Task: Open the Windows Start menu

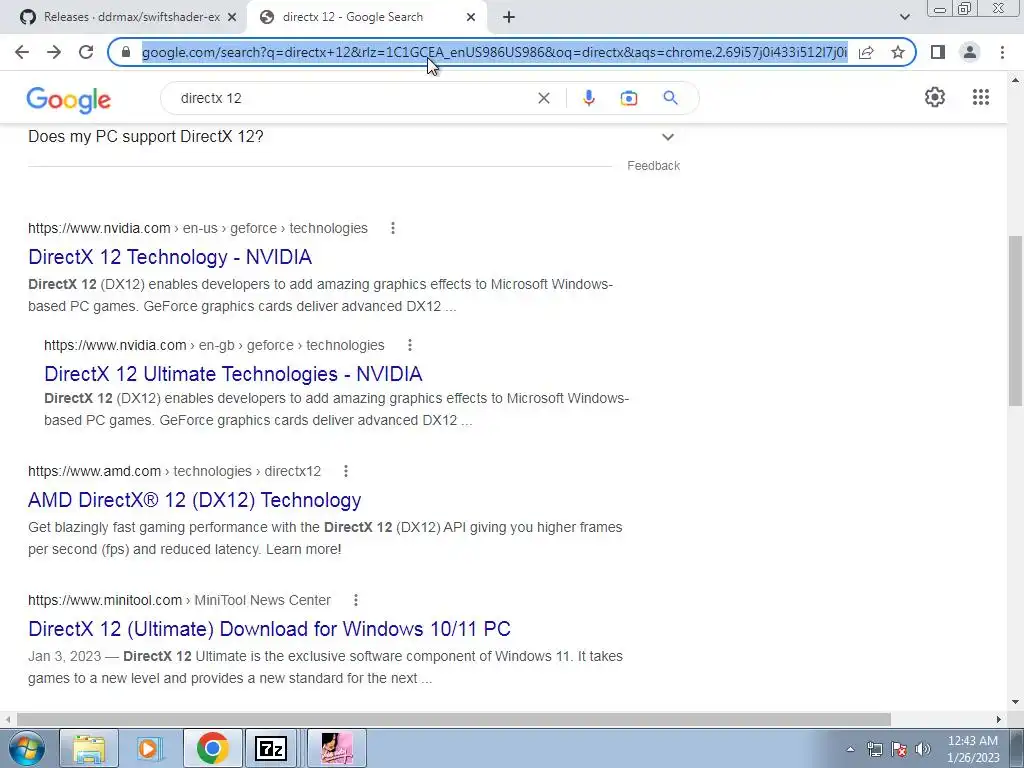Action: tap(26, 748)
